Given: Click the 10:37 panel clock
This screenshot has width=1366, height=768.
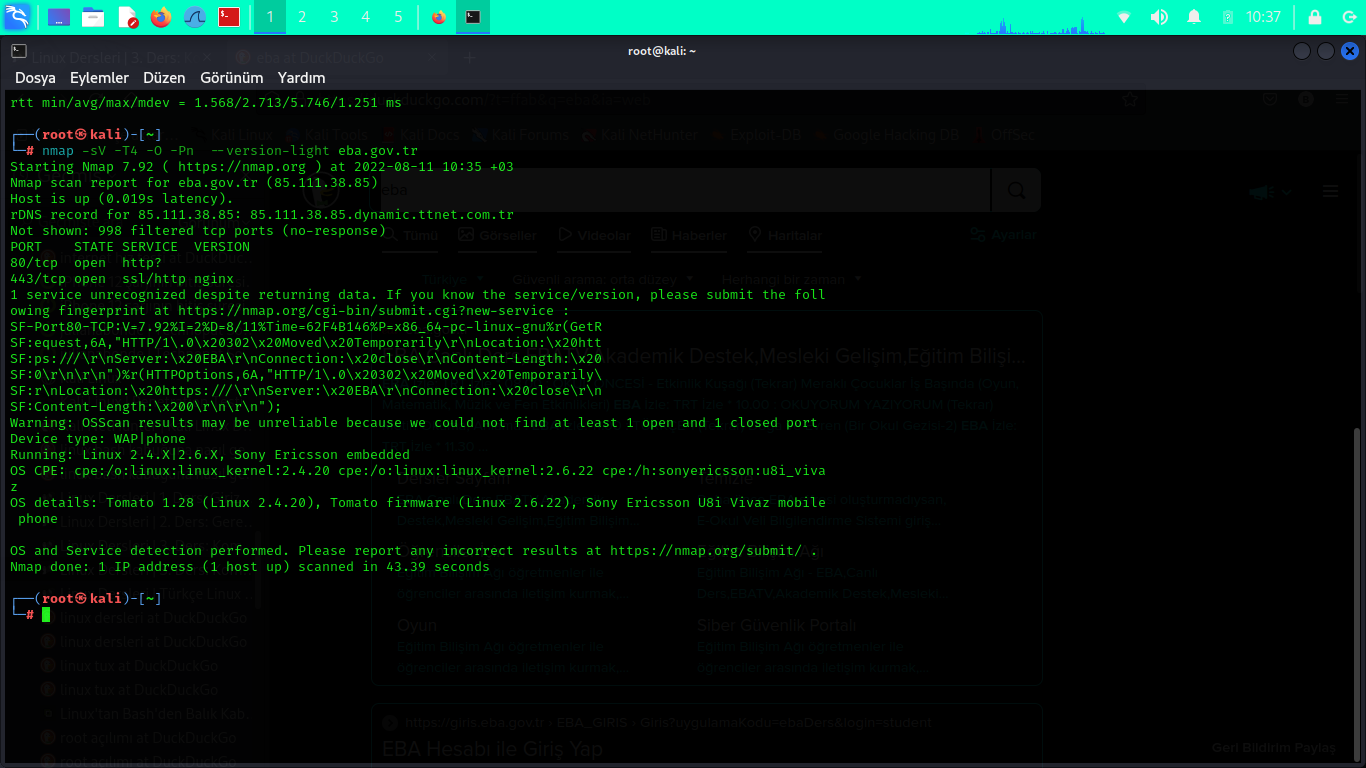Looking at the screenshot, I should [x=1264, y=17].
